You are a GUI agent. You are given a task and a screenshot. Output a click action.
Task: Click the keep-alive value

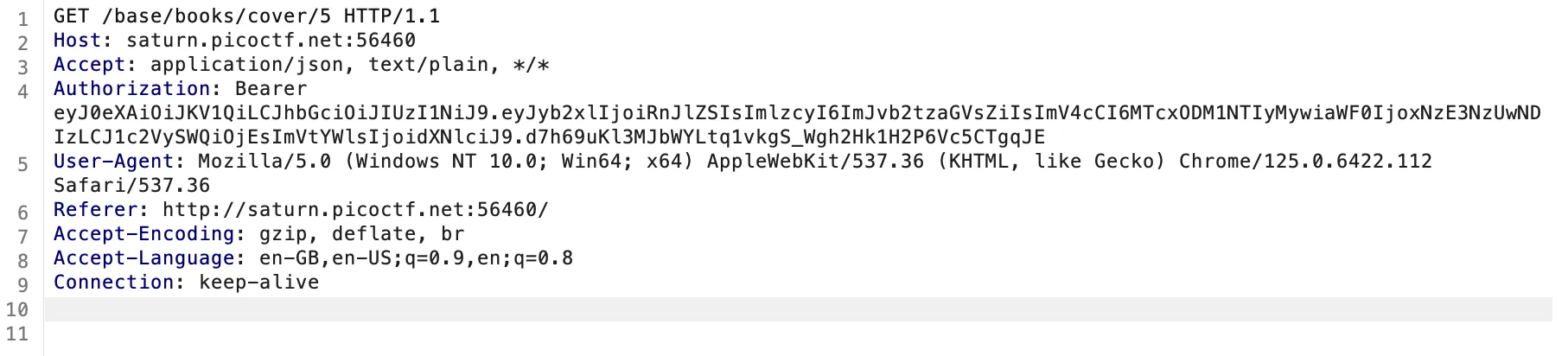pos(258,283)
